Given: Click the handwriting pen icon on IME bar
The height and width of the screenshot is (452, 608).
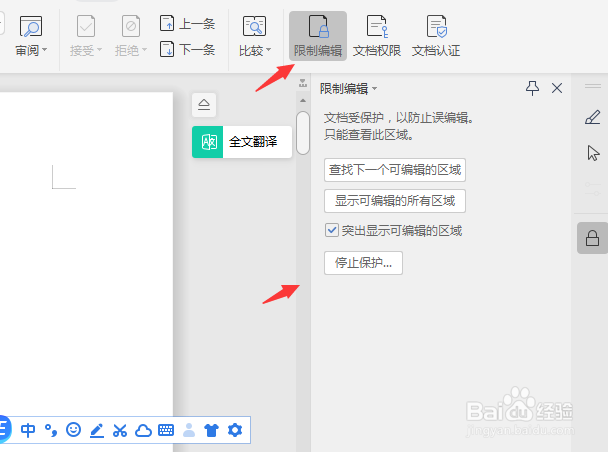Looking at the screenshot, I should click(x=97, y=430).
